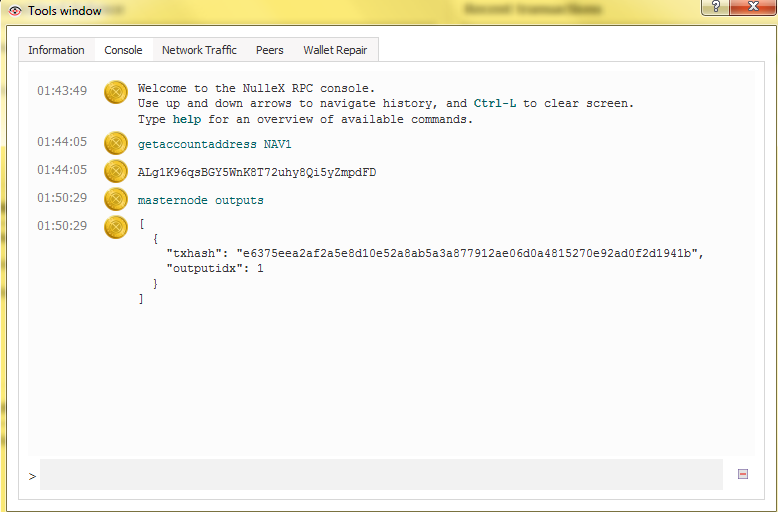Viewport: 778px width, 512px height.
Task: Click the Welcome to the NulleX RPC console line
Action: click(x=257, y=88)
